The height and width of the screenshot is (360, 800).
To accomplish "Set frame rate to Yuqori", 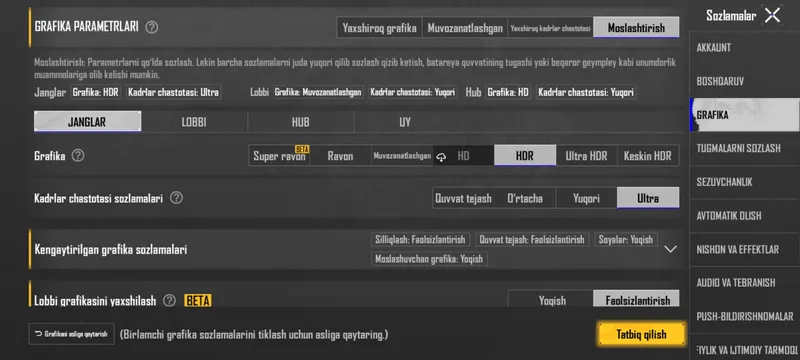I will 586,198.
